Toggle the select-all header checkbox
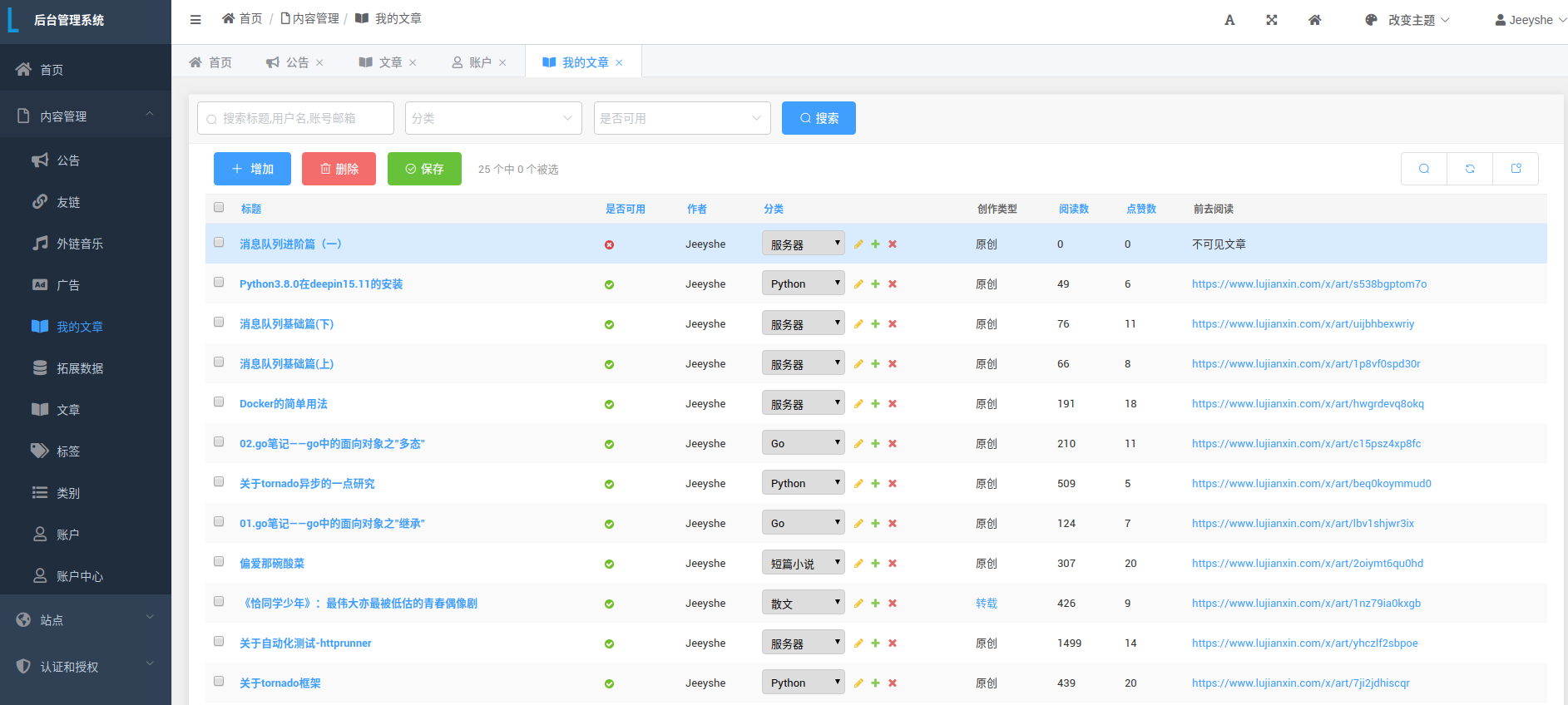Screen dimensions: 1568x705 tap(219, 207)
